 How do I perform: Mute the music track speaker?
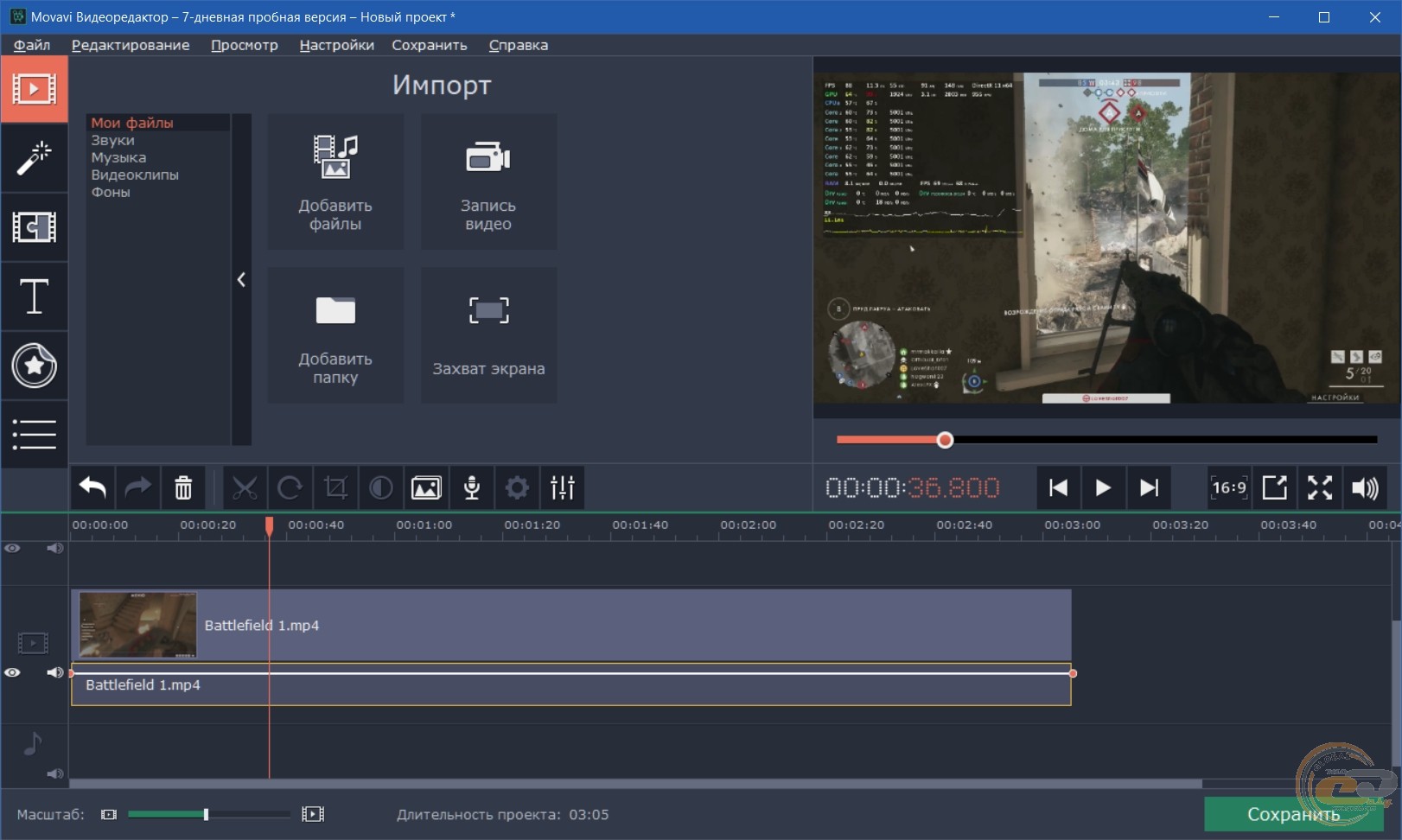[x=55, y=774]
